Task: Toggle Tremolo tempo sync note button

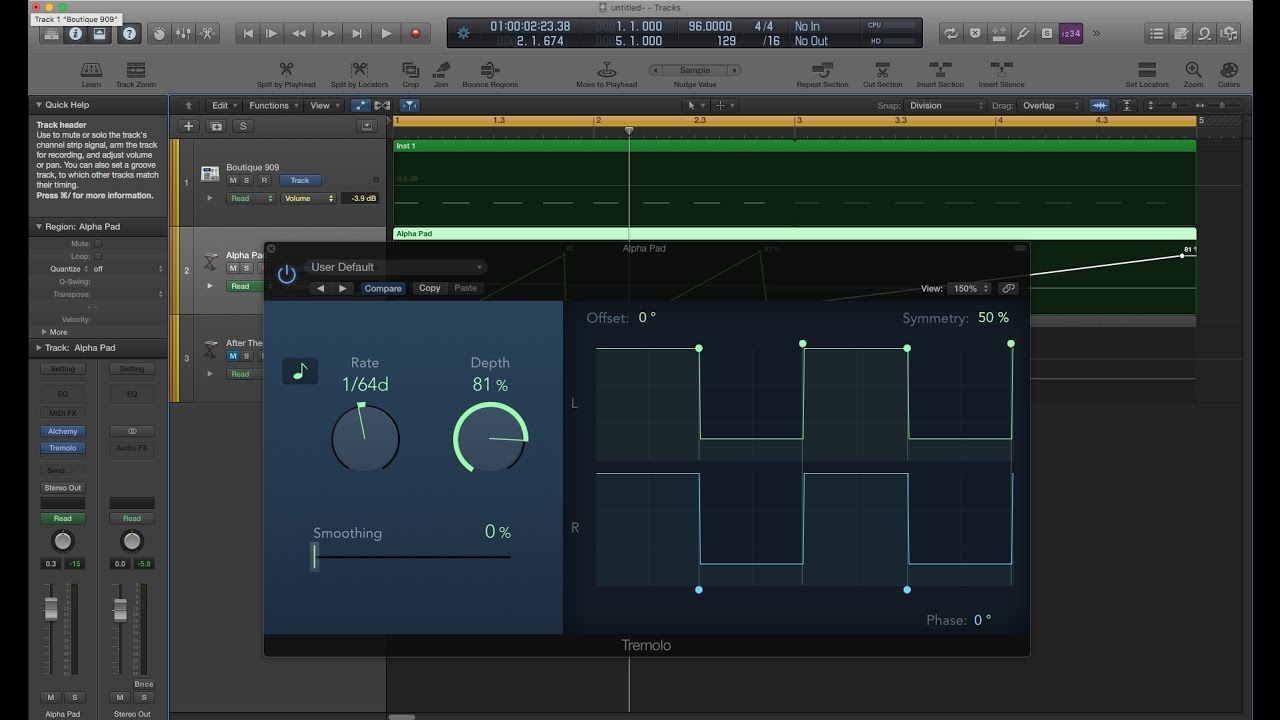Action: 299,371
